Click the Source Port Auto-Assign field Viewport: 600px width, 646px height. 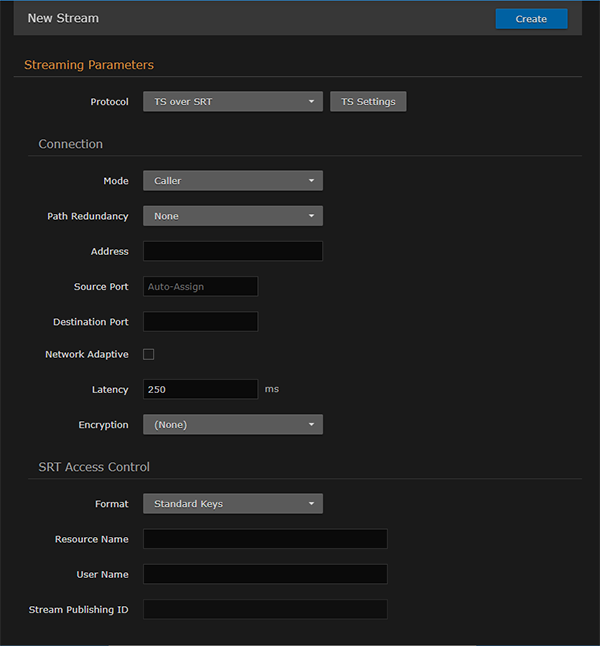(200, 287)
